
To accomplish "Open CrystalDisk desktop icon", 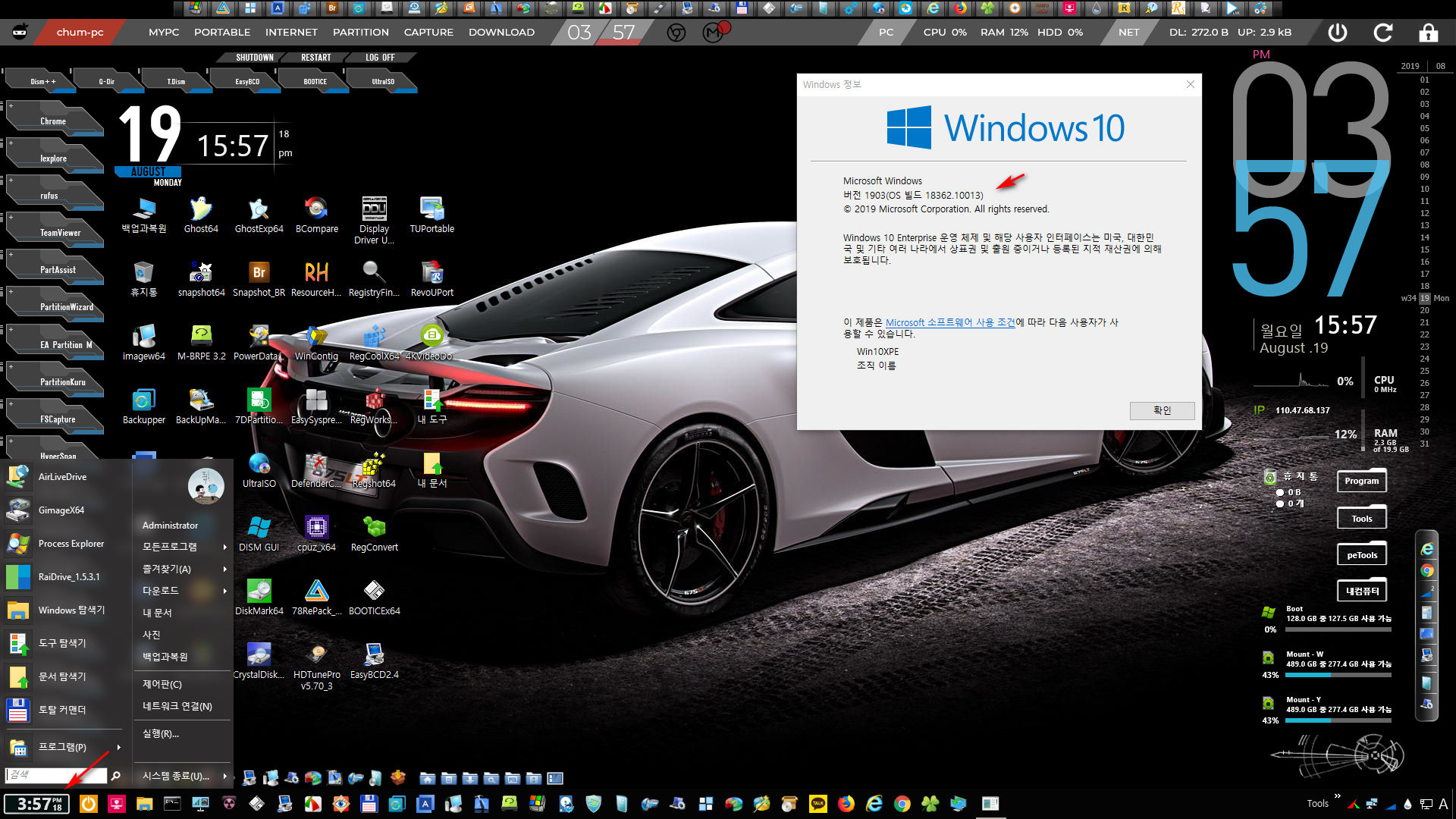I will pos(259,661).
